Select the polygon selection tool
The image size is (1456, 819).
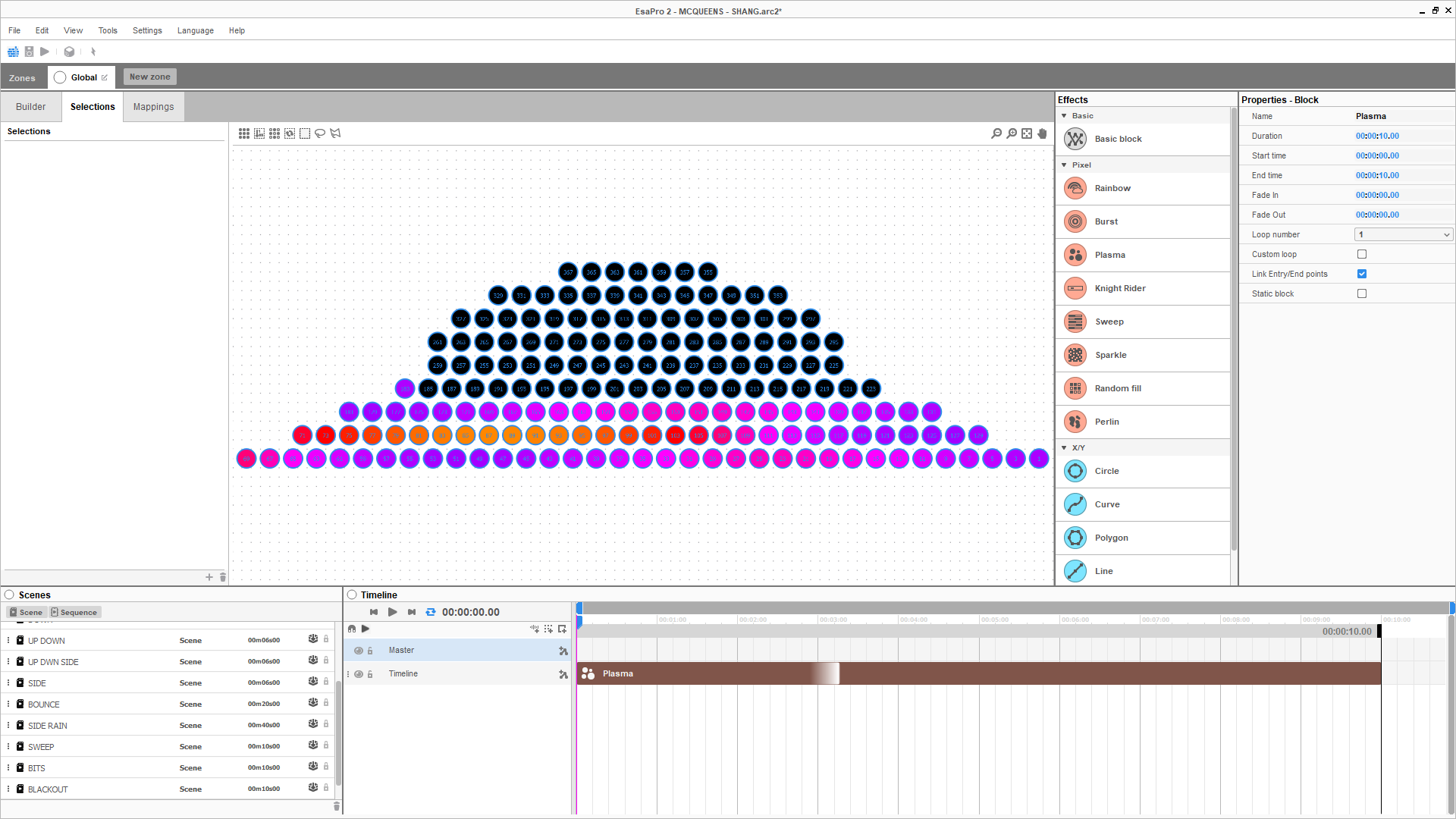[x=335, y=133]
